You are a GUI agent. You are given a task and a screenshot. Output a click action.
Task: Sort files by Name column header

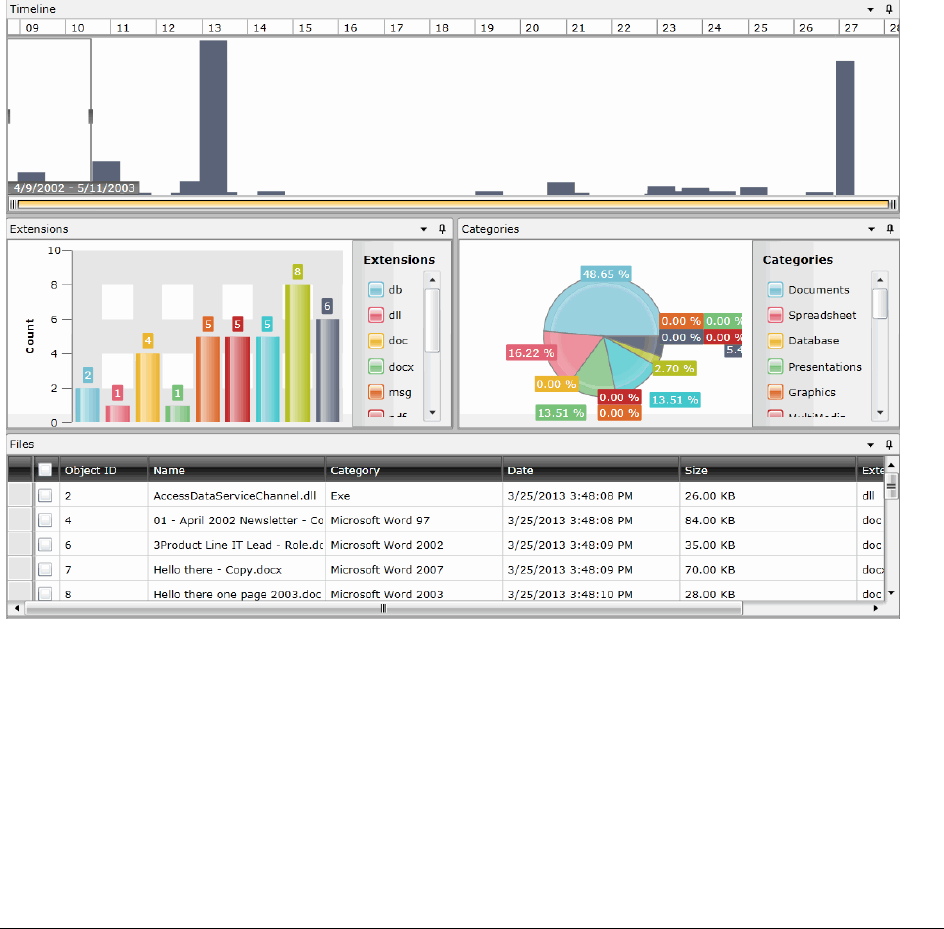point(236,470)
